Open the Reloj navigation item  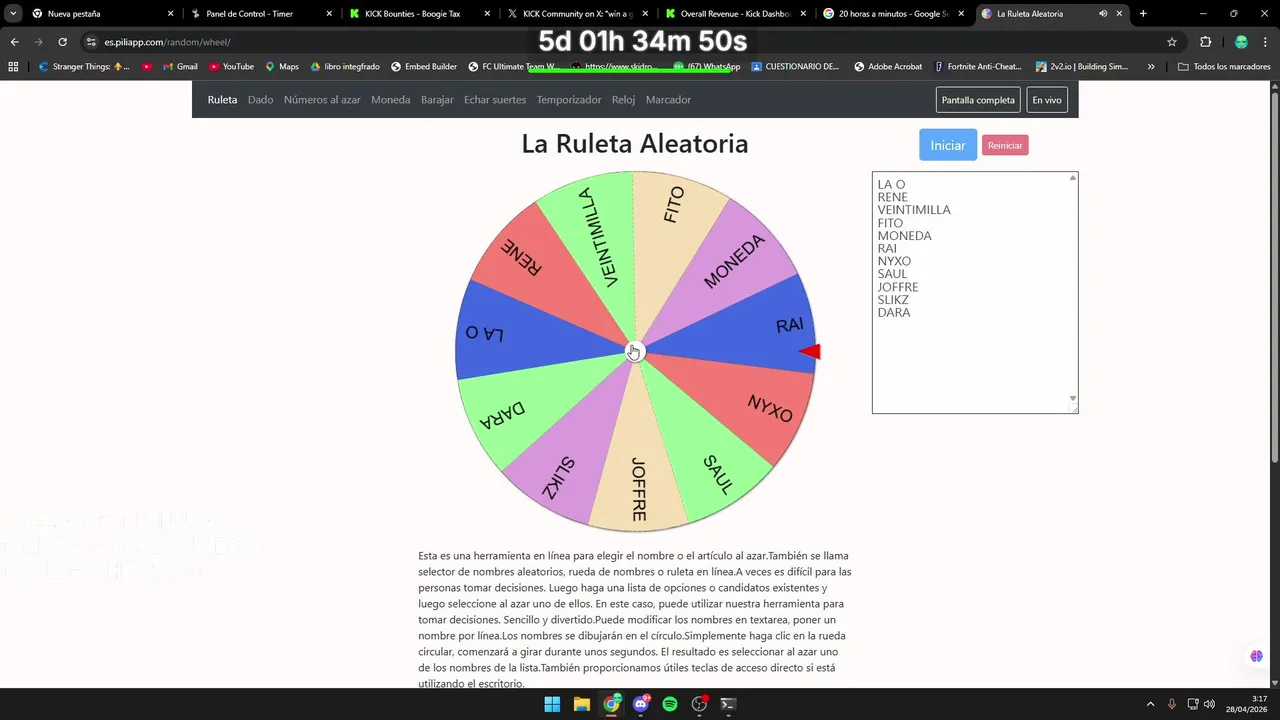click(x=624, y=100)
